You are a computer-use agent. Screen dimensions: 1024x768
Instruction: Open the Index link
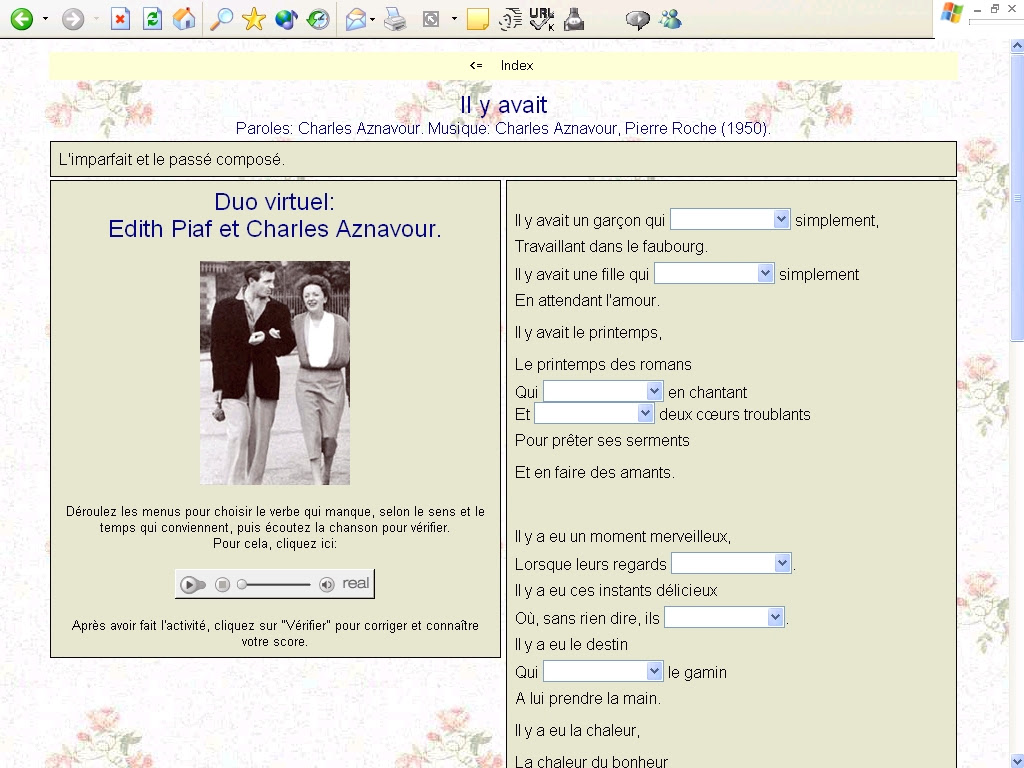(517, 65)
